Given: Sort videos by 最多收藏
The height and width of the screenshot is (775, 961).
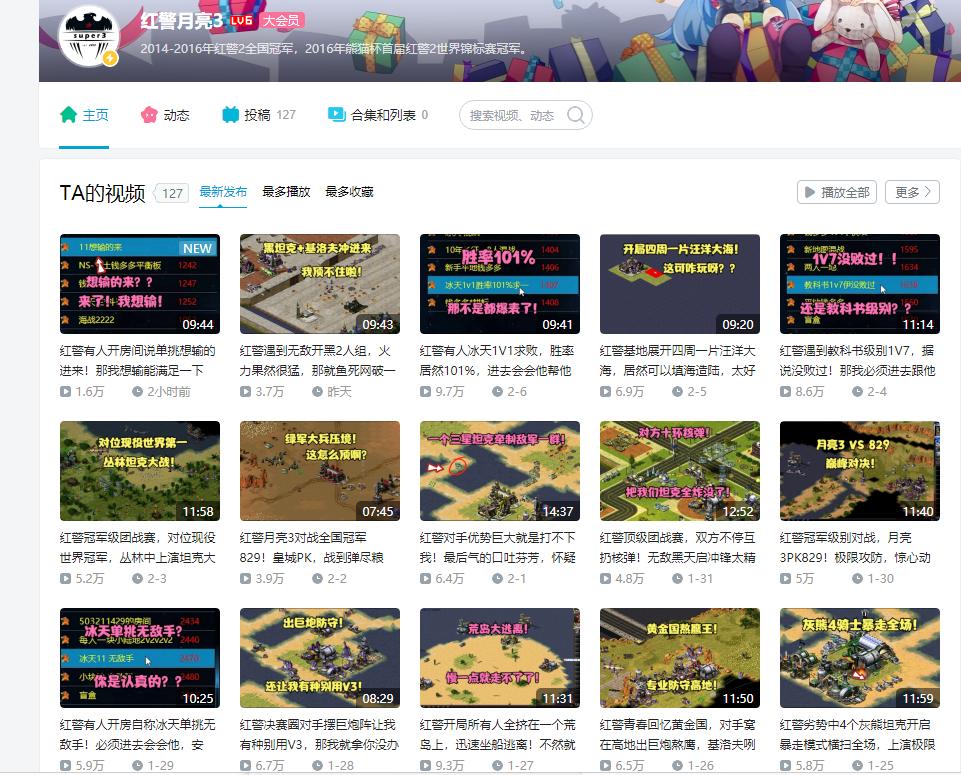Looking at the screenshot, I should pyautogui.click(x=349, y=192).
